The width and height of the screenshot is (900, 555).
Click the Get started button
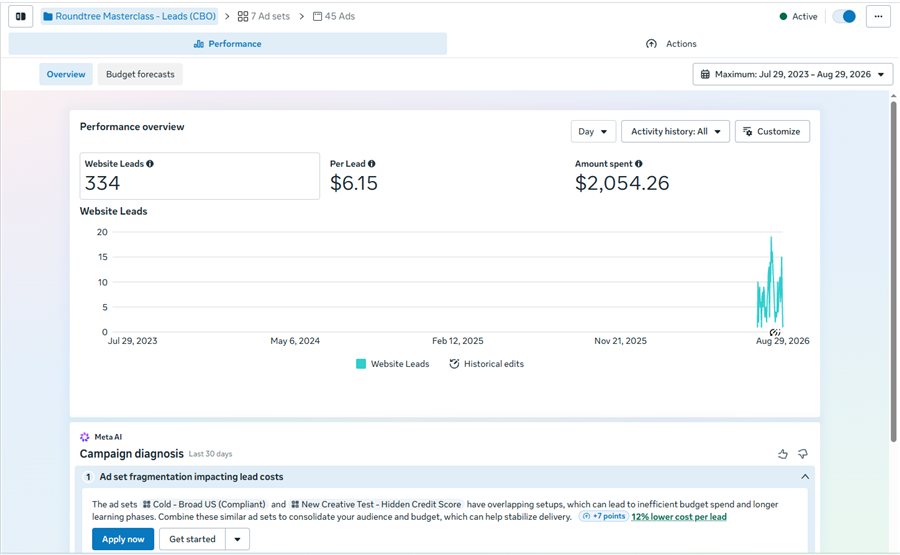[x=192, y=539]
